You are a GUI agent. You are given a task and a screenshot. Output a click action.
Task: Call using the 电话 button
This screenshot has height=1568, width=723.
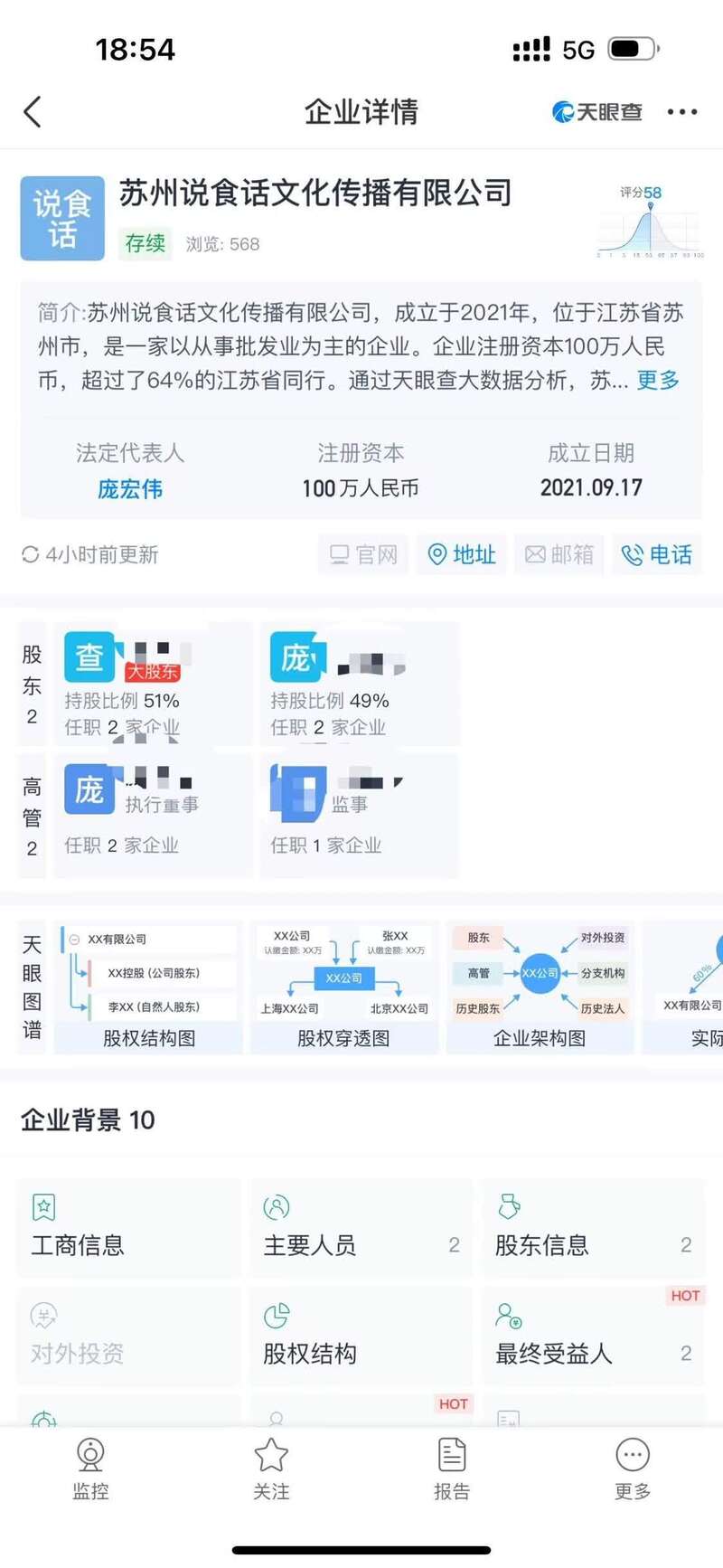pos(657,554)
